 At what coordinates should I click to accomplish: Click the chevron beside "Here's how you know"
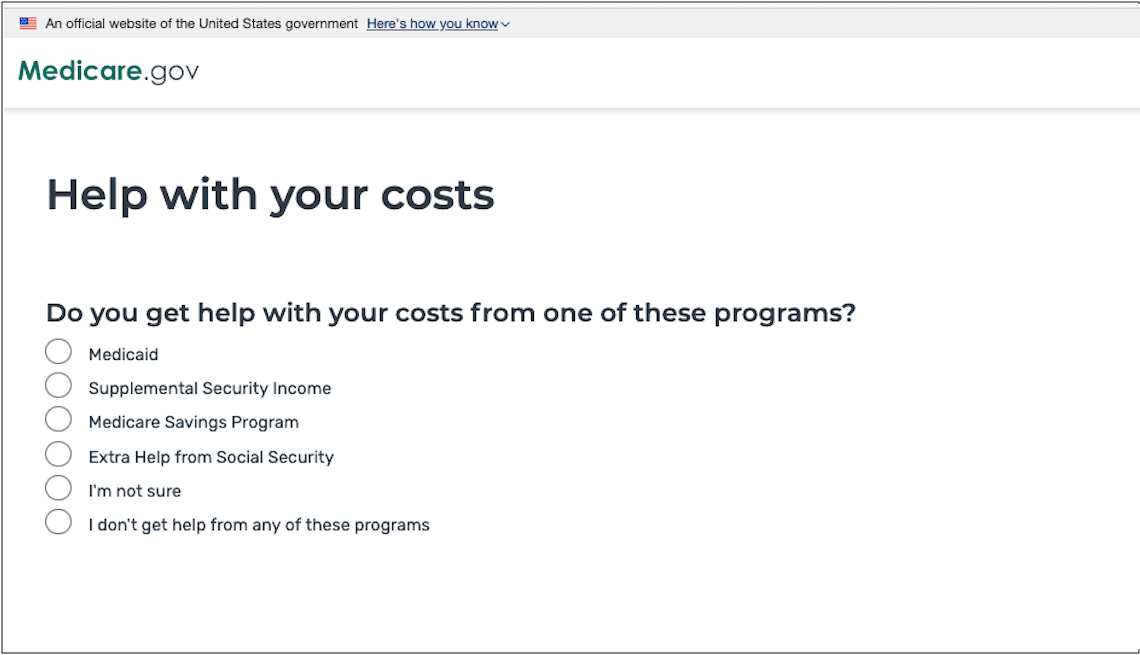(505, 23)
